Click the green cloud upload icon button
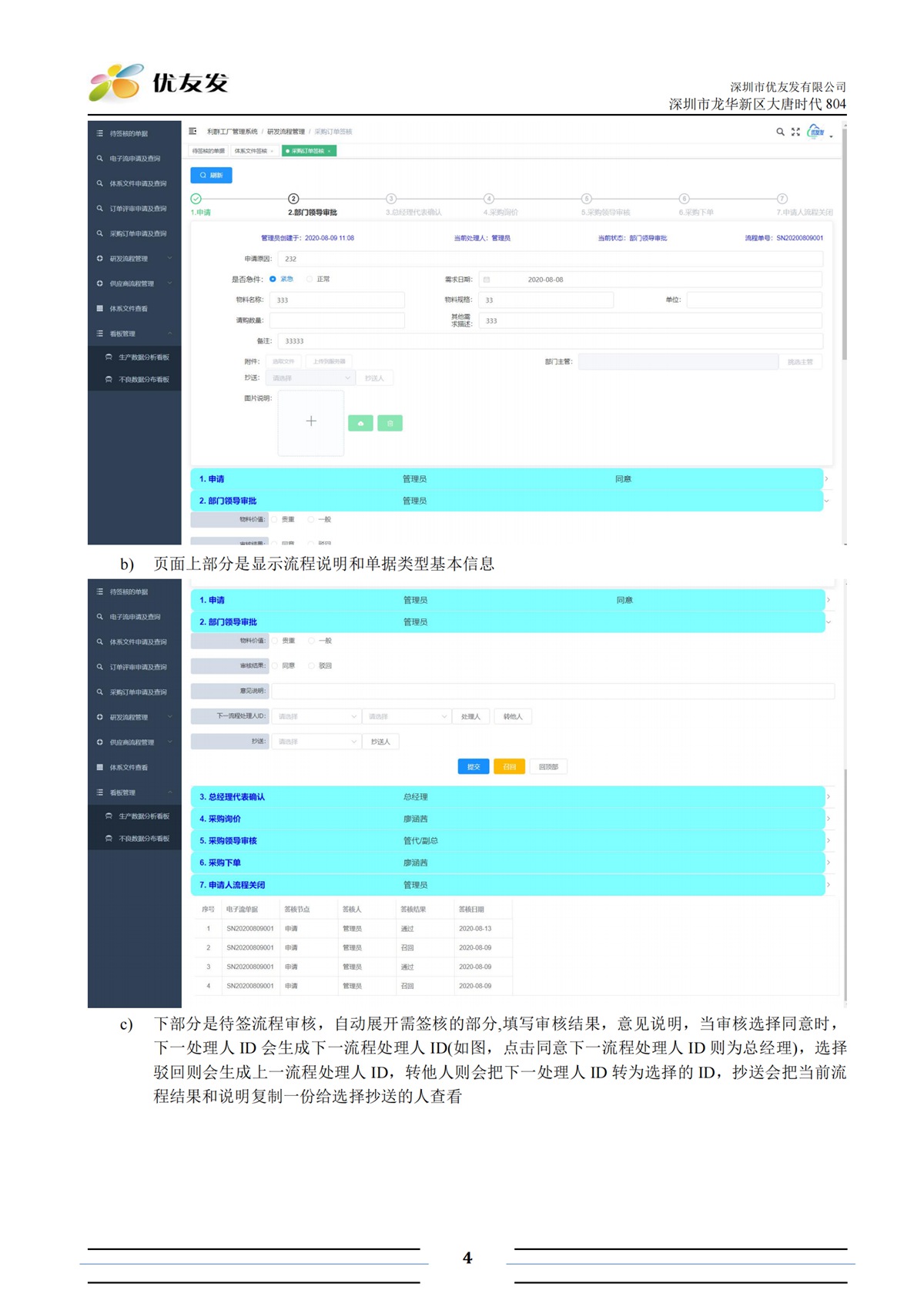This screenshot has height=1307, width=924. pyautogui.click(x=360, y=423)
